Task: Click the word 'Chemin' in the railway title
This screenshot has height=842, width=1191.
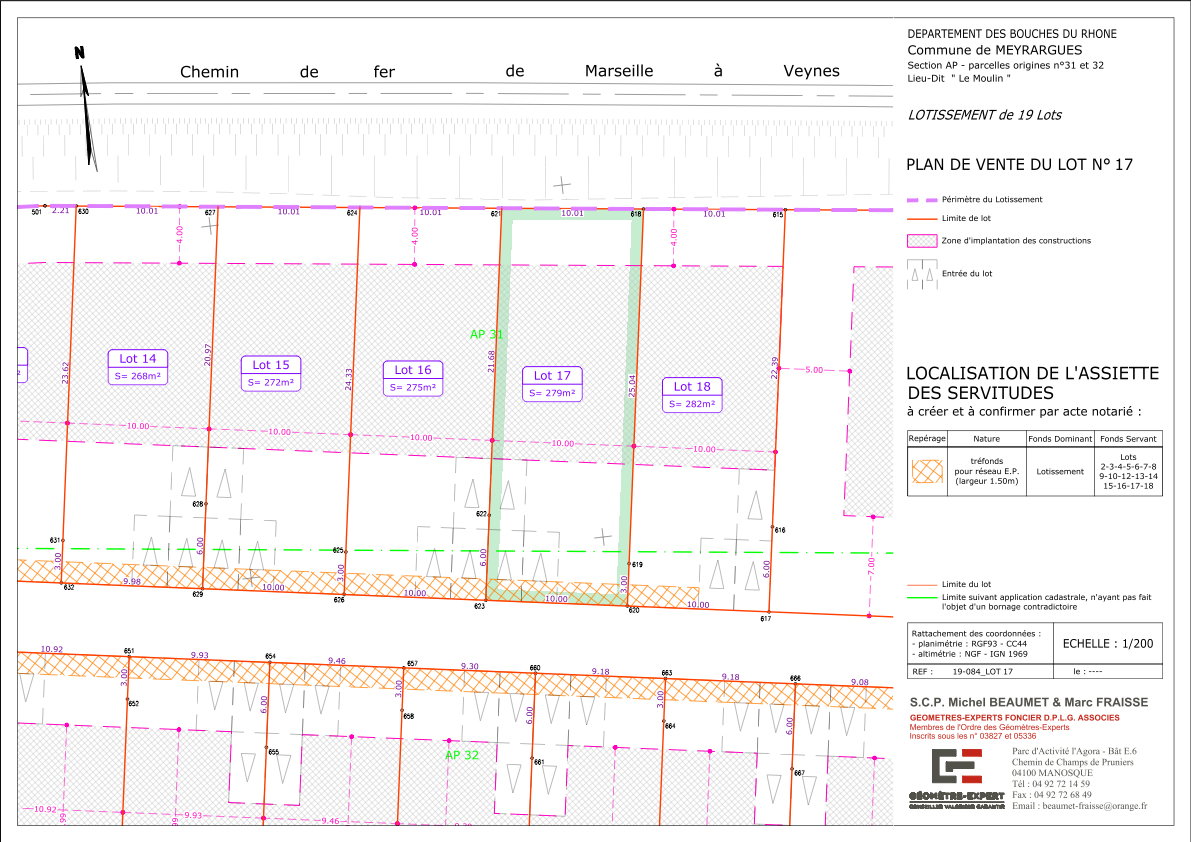Action: (x=210, y=71)
